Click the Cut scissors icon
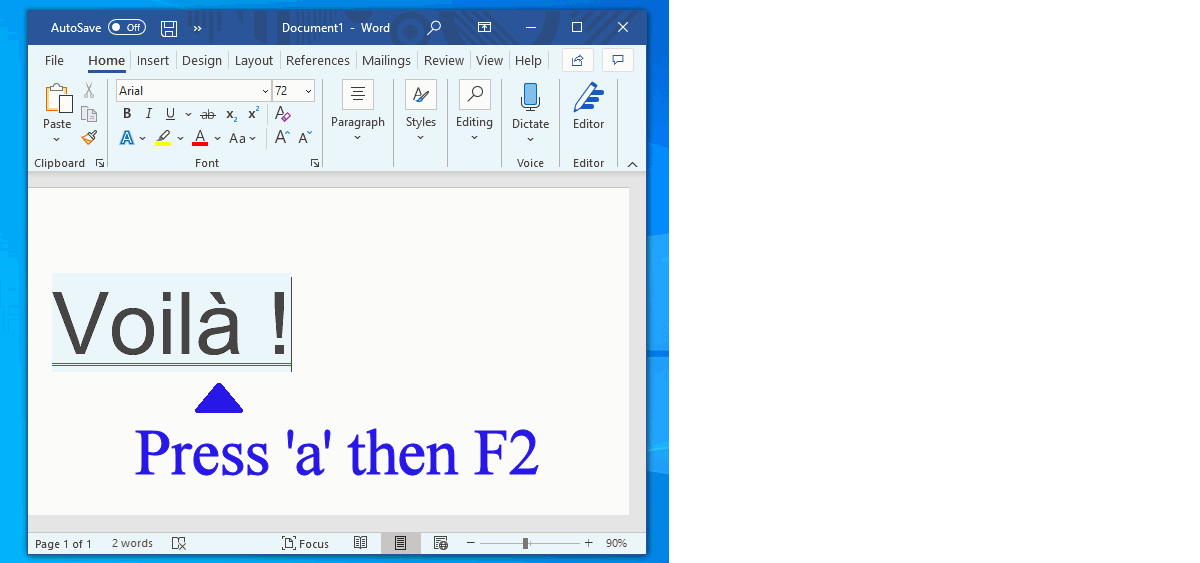Image resolution: width=1200 pixels, height=563 pixels. click(89, 91)
